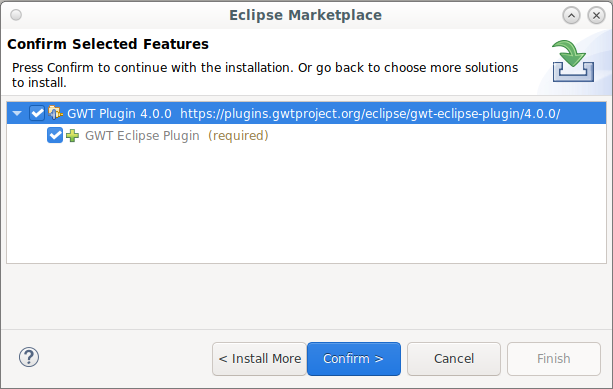Click the green plus feature icon
Image resolution: width=613 pixels, height=389 pixels.
click(x=72, y=136)
